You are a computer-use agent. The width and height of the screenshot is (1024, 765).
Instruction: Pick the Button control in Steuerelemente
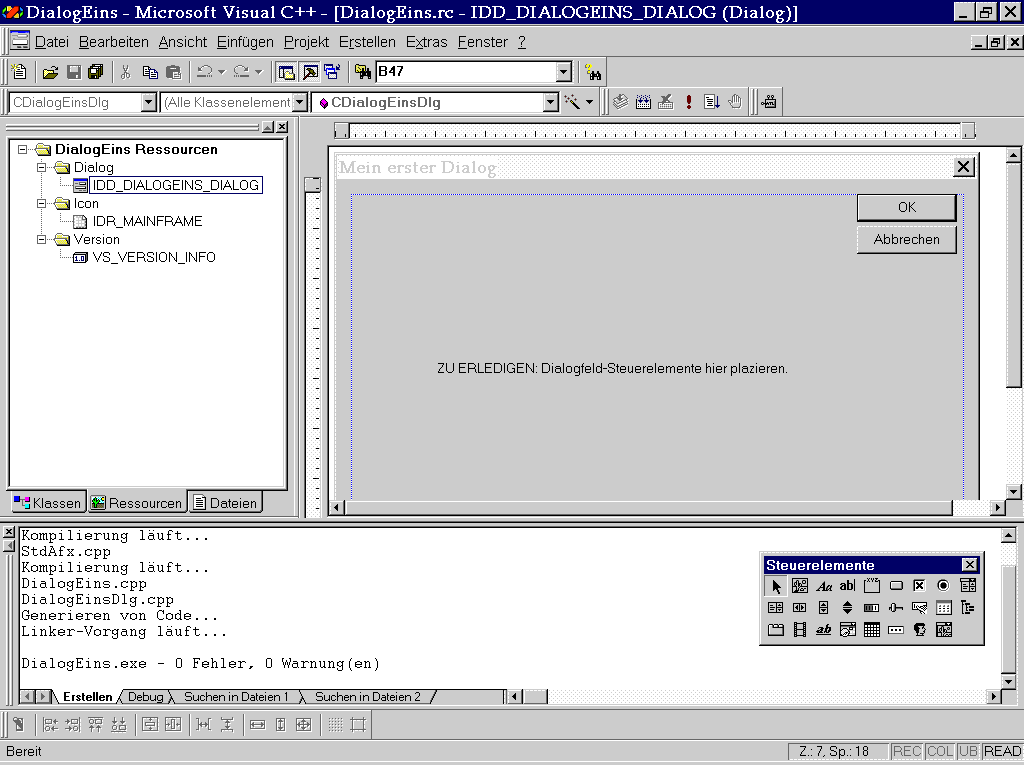[x=895, y=586]
